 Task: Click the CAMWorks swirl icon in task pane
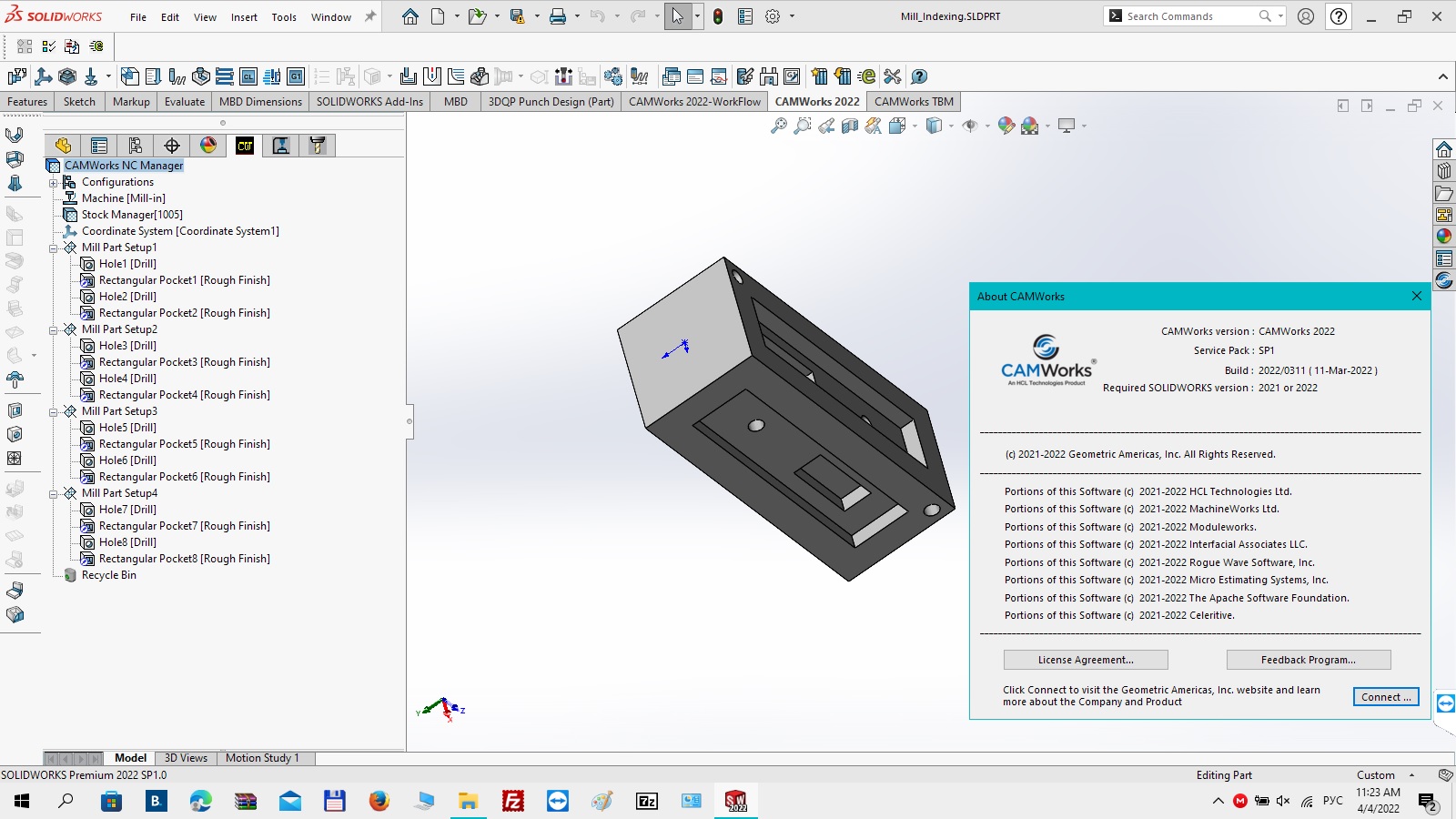[x=1444, y=280]
